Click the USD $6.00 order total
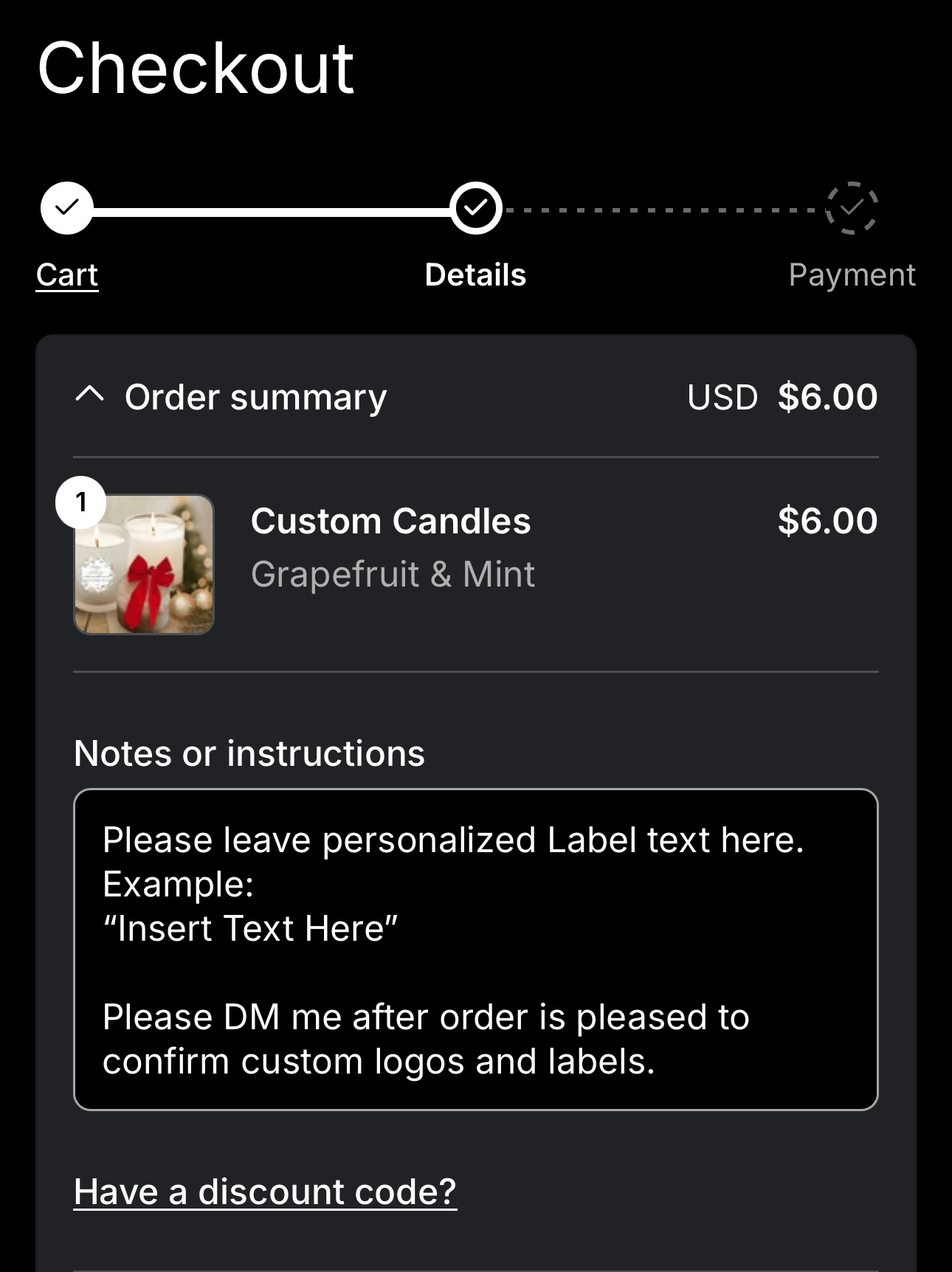952x1272 pixels. click(782, 397)
